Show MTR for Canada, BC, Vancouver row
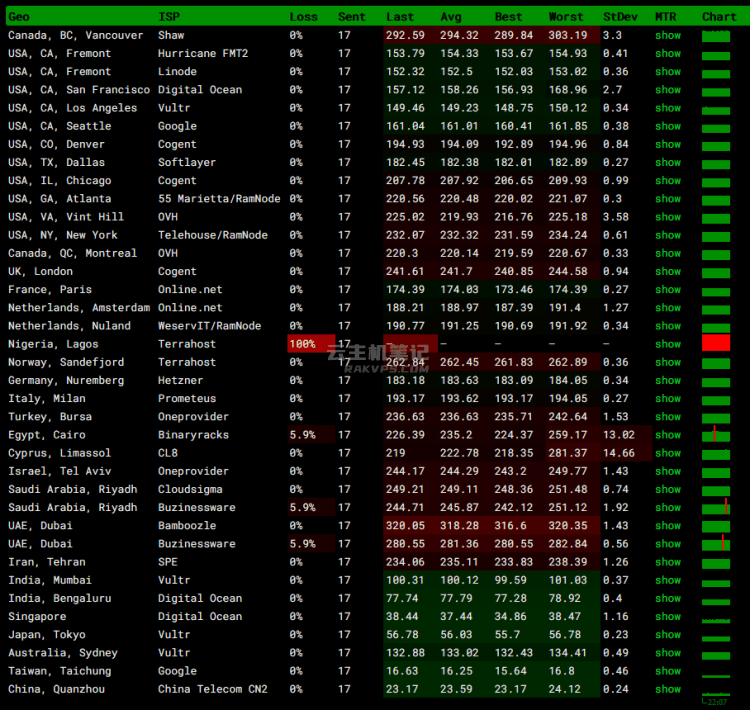Viewport: 750px width, 710px height. pyautogui.click(x=668, y=35)
